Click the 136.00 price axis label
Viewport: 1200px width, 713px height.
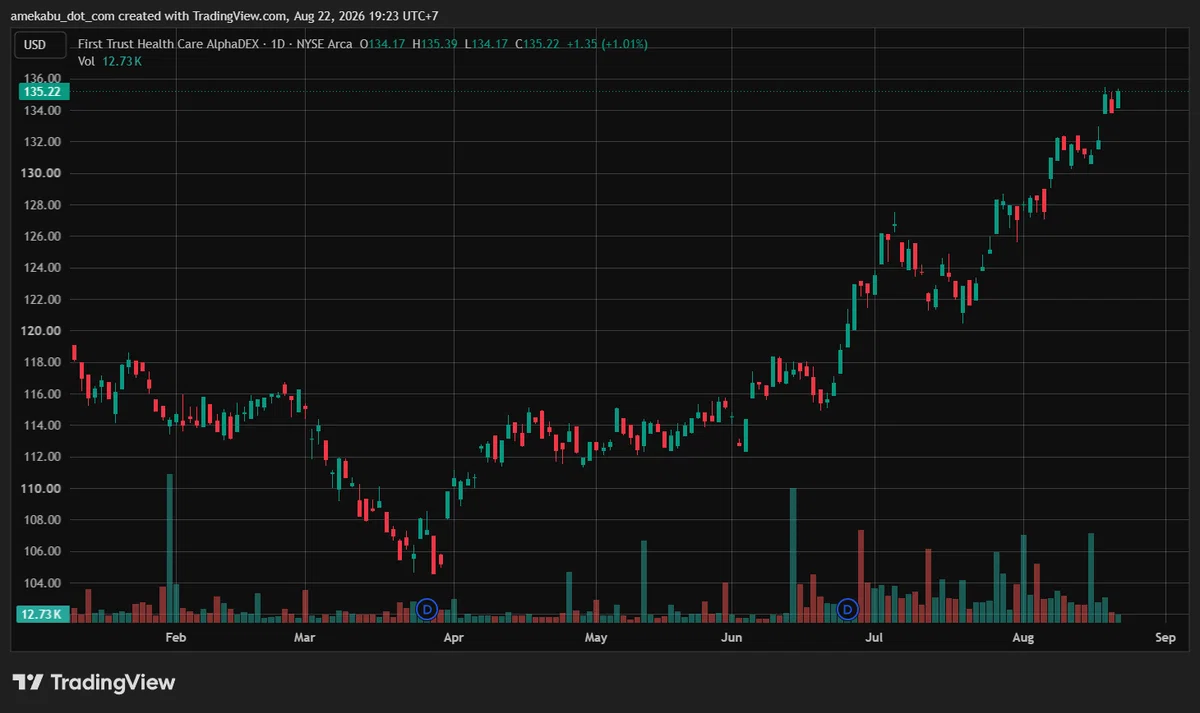click(41, 78)
